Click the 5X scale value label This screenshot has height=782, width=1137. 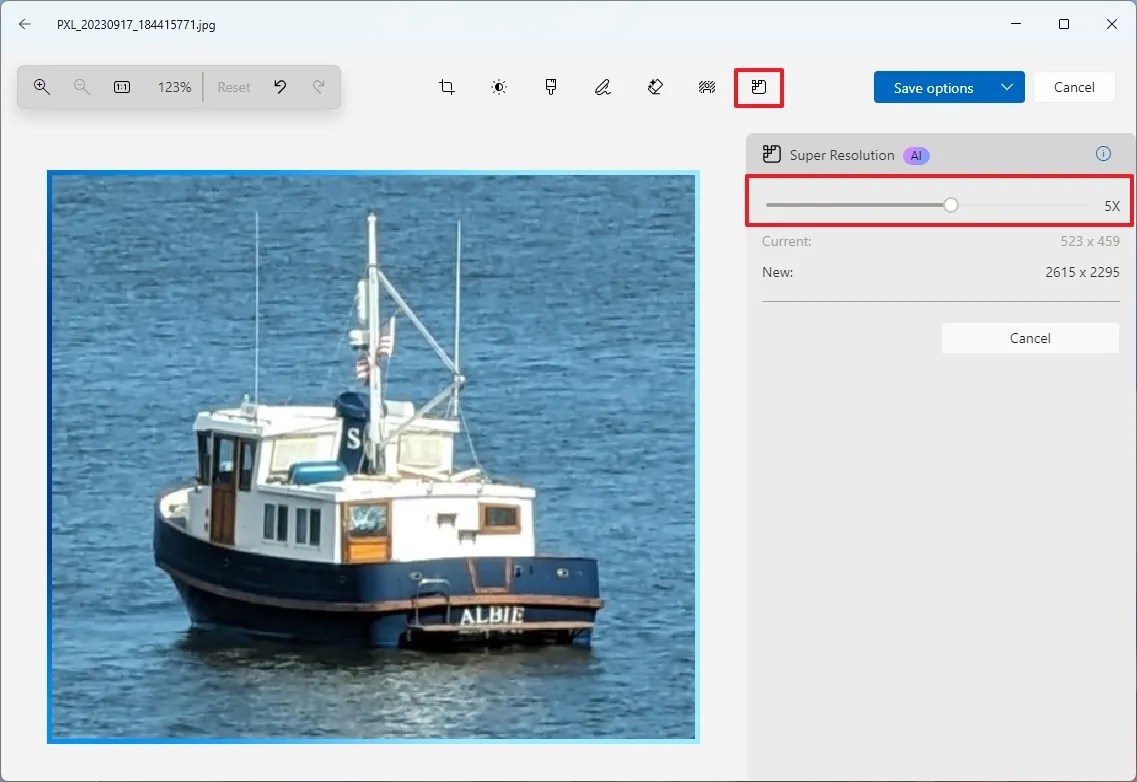(x=1112, y=206)
